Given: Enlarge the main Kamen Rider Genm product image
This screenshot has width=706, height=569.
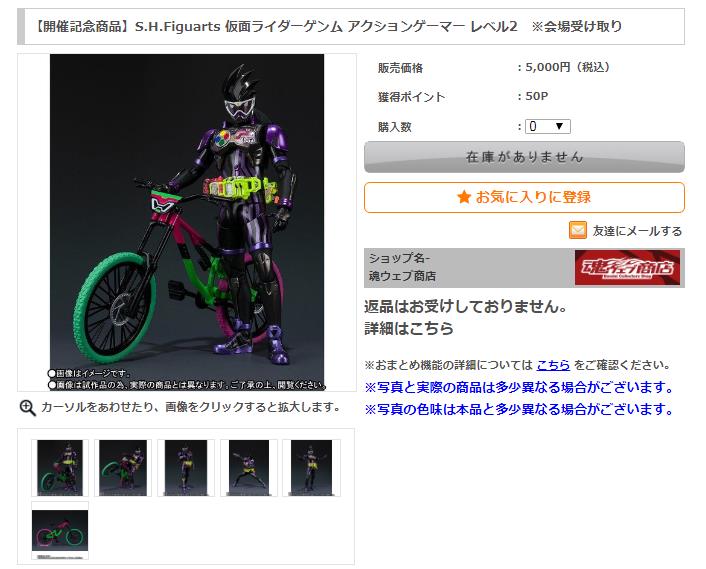Looking at the screenshot, I should click(187, 222).
